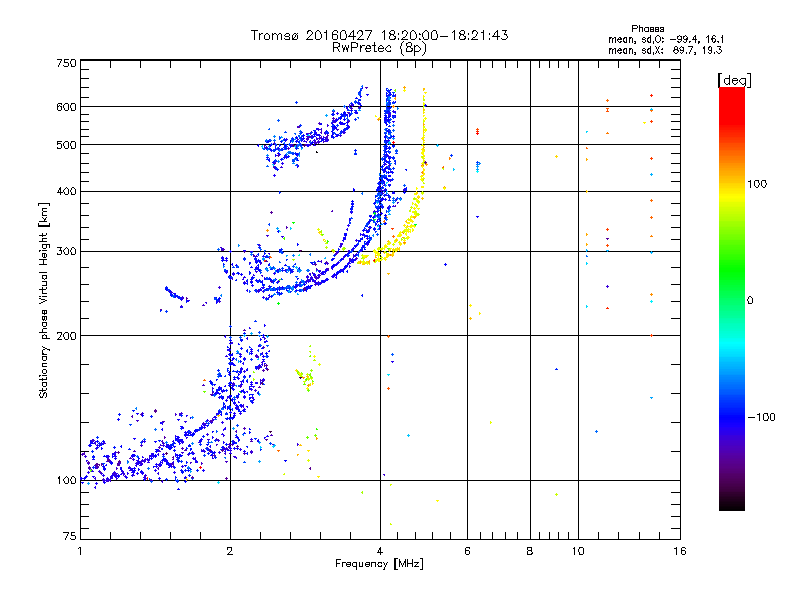
Task: Click the x-axis tick label '16'
Action: (680, 551)
